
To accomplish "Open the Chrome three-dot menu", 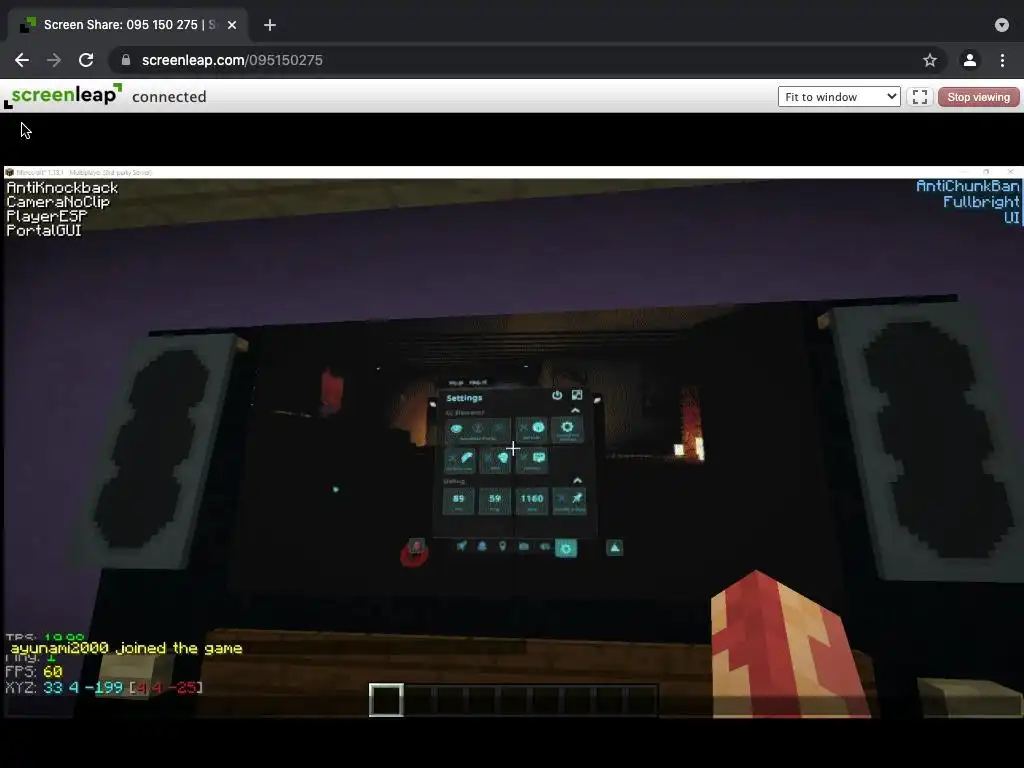I will tap(1002, 60).
